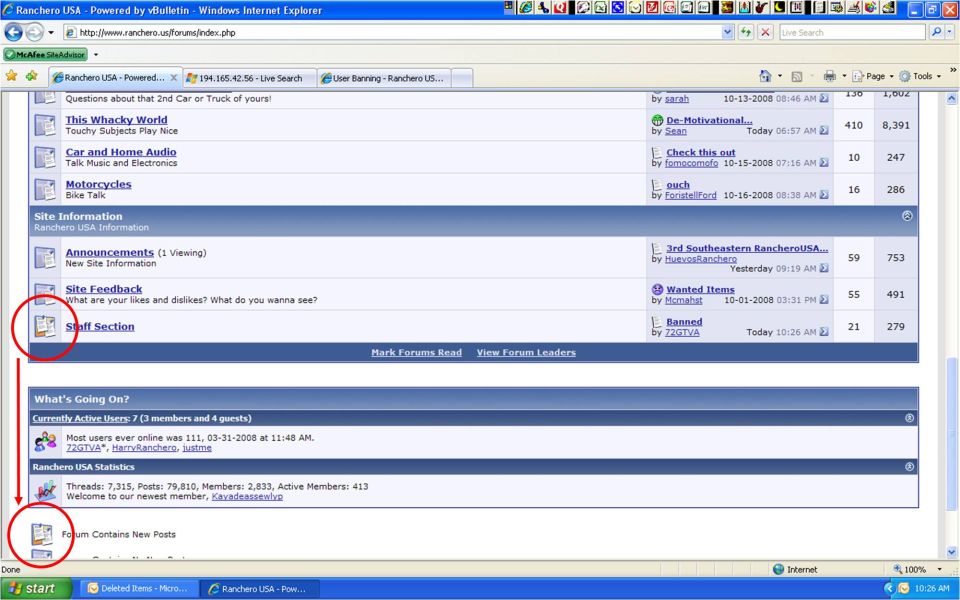Click the address bar URL field
Image resolution: width=960 pixels, height=600 pixels.
(x=392, y=32)
